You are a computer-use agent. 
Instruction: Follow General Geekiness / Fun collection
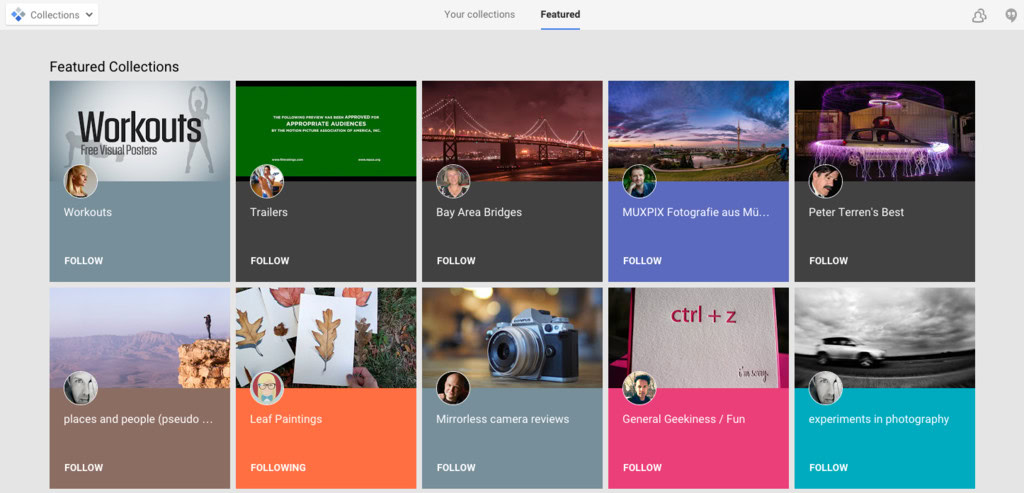click(642, 468)
